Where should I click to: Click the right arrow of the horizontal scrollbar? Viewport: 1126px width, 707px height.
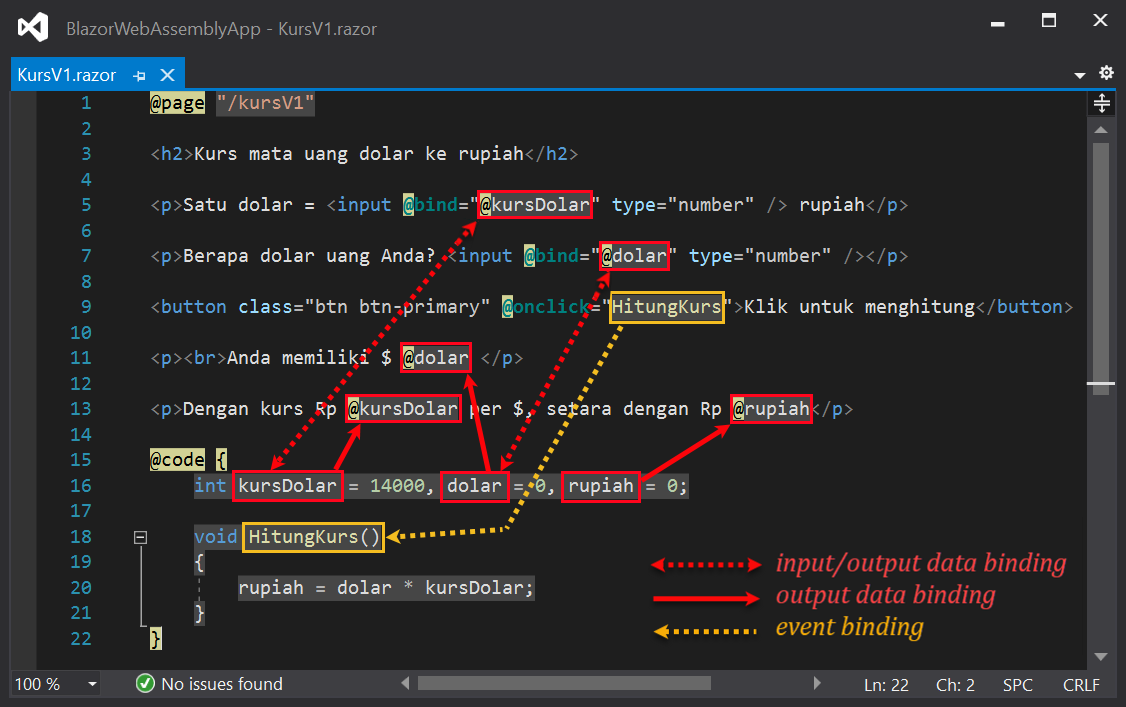click(817, 684)
